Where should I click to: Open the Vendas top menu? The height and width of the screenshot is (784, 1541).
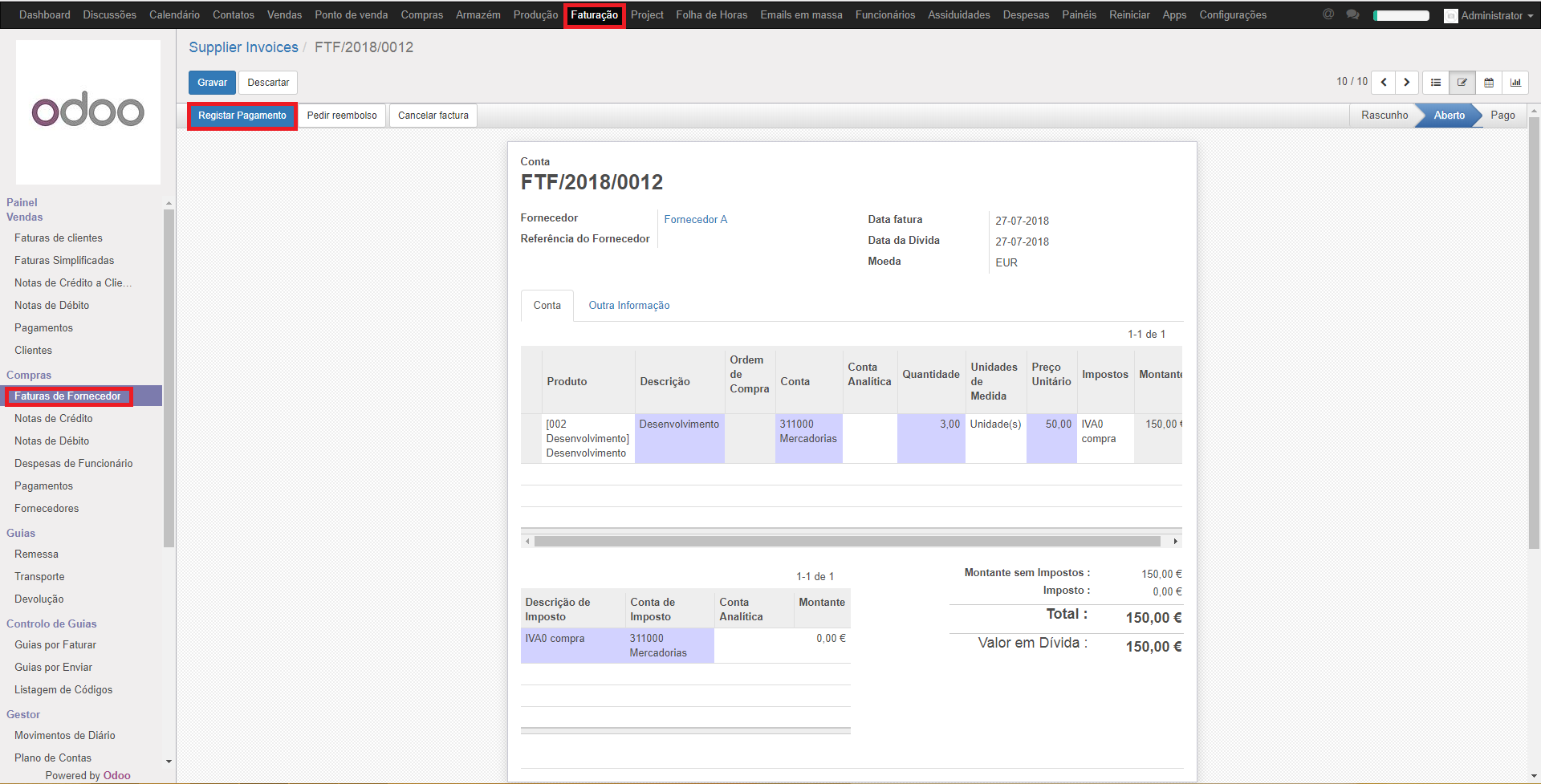284,15
